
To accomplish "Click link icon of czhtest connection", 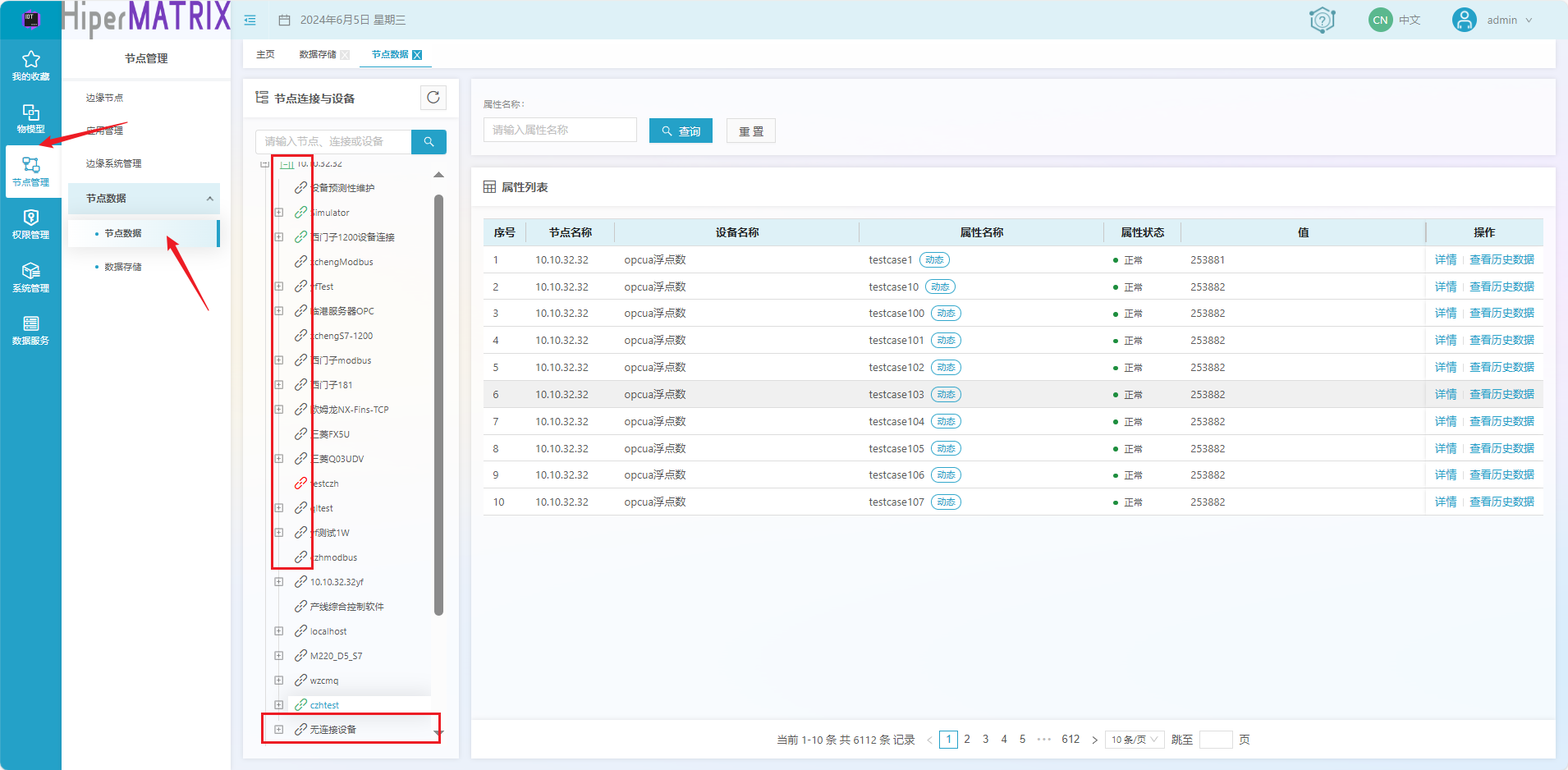I will tap(300, 705).
